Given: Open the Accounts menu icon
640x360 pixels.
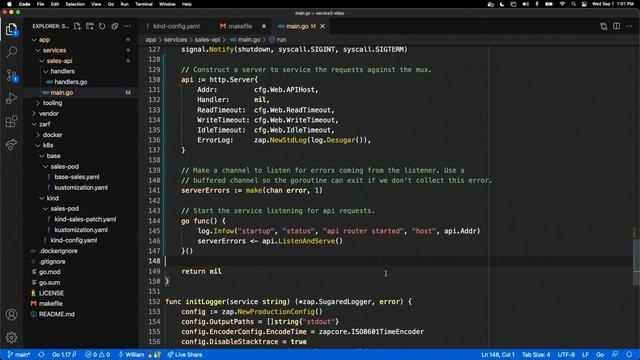Looking at the screenshot, I should point(11,314).
